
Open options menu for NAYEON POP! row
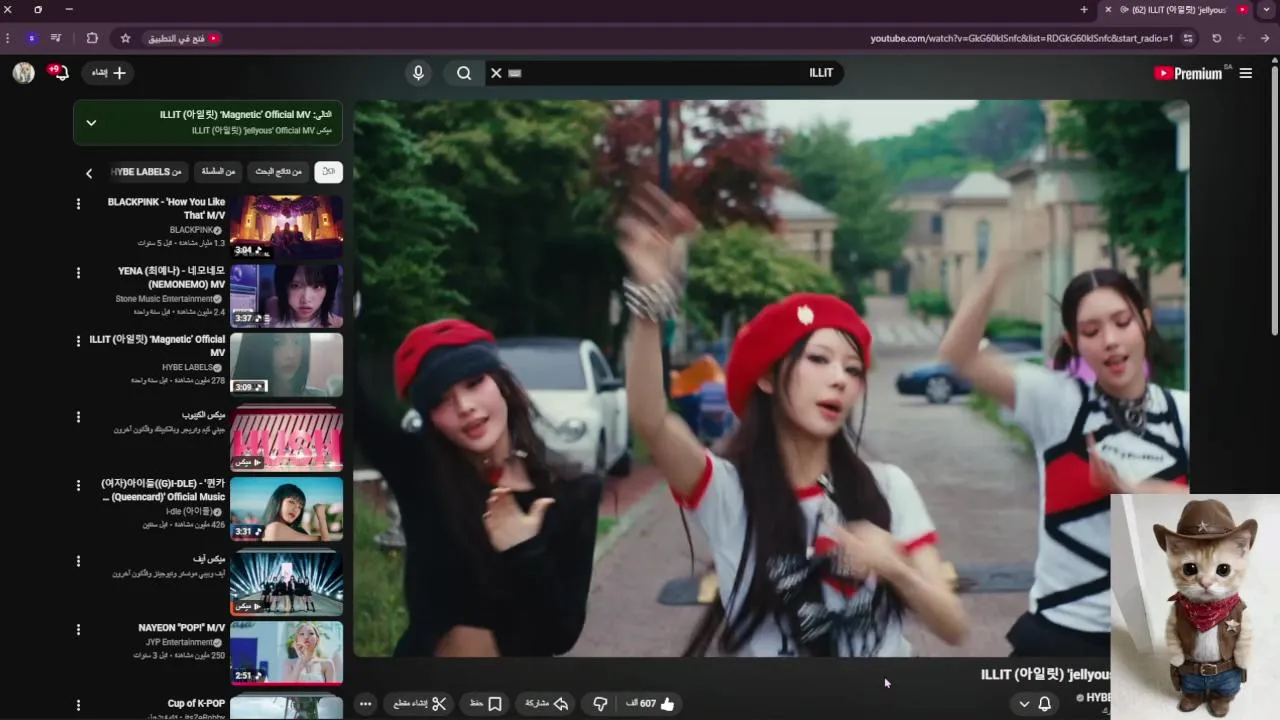78,630
